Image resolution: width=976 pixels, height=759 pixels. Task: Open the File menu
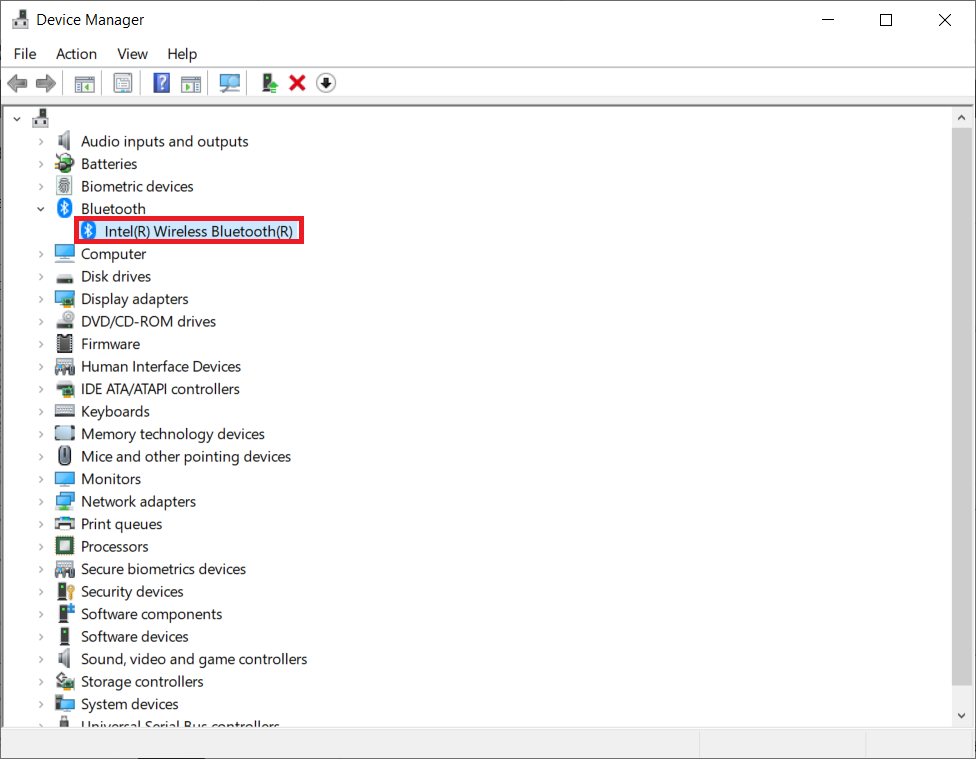[24, 54]
